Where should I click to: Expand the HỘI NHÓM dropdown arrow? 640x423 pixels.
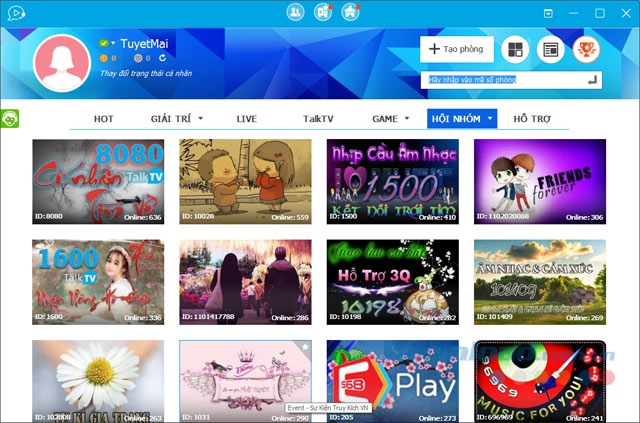(490, 118)
